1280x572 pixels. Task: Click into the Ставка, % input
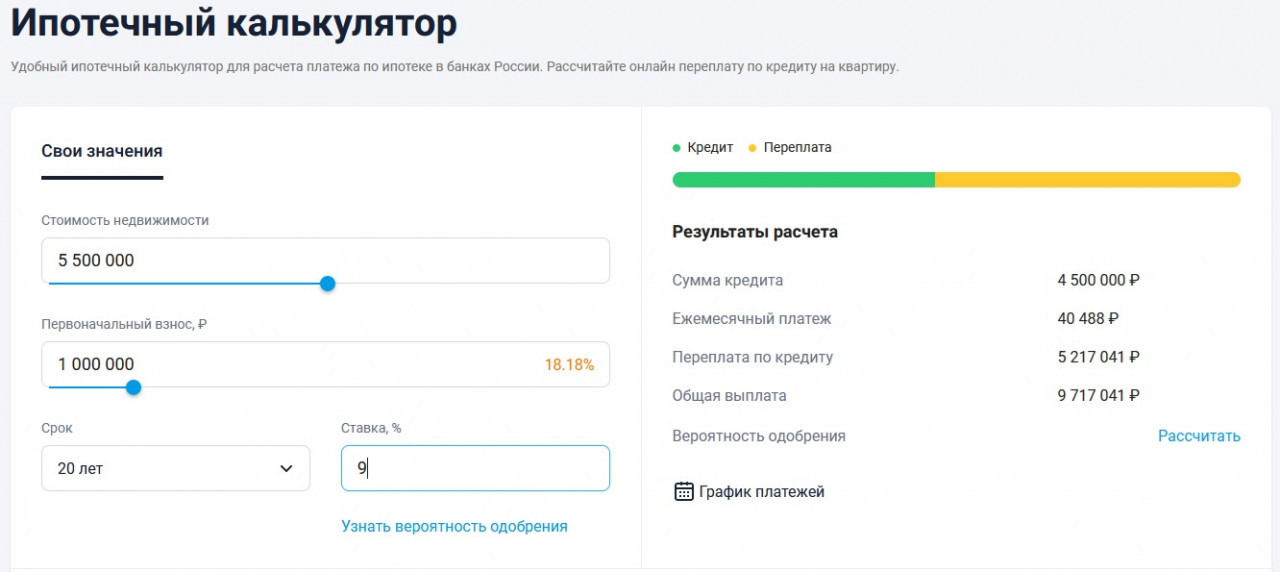[x=475, y=468]
